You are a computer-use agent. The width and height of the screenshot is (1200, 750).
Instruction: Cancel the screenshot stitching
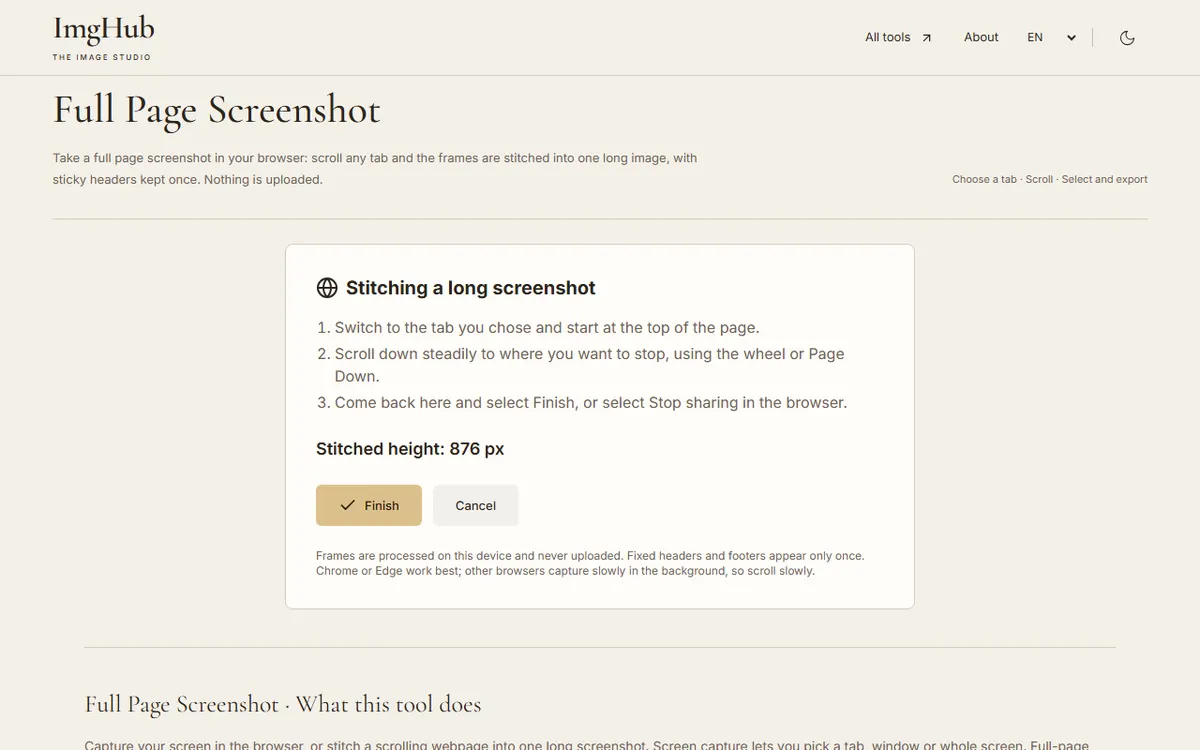(x=476, y=505)
